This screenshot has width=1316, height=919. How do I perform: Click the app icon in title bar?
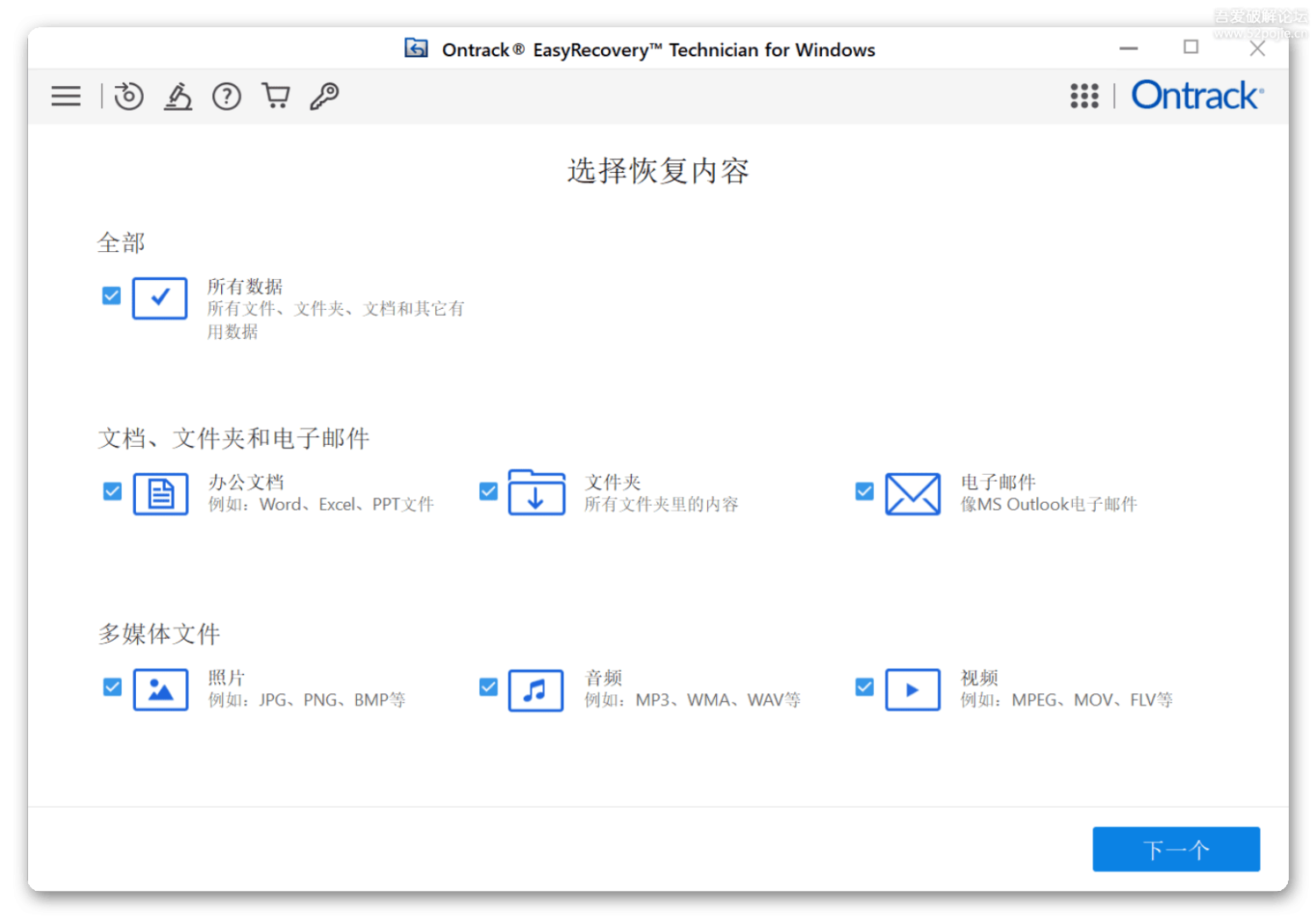click(416, 48)
